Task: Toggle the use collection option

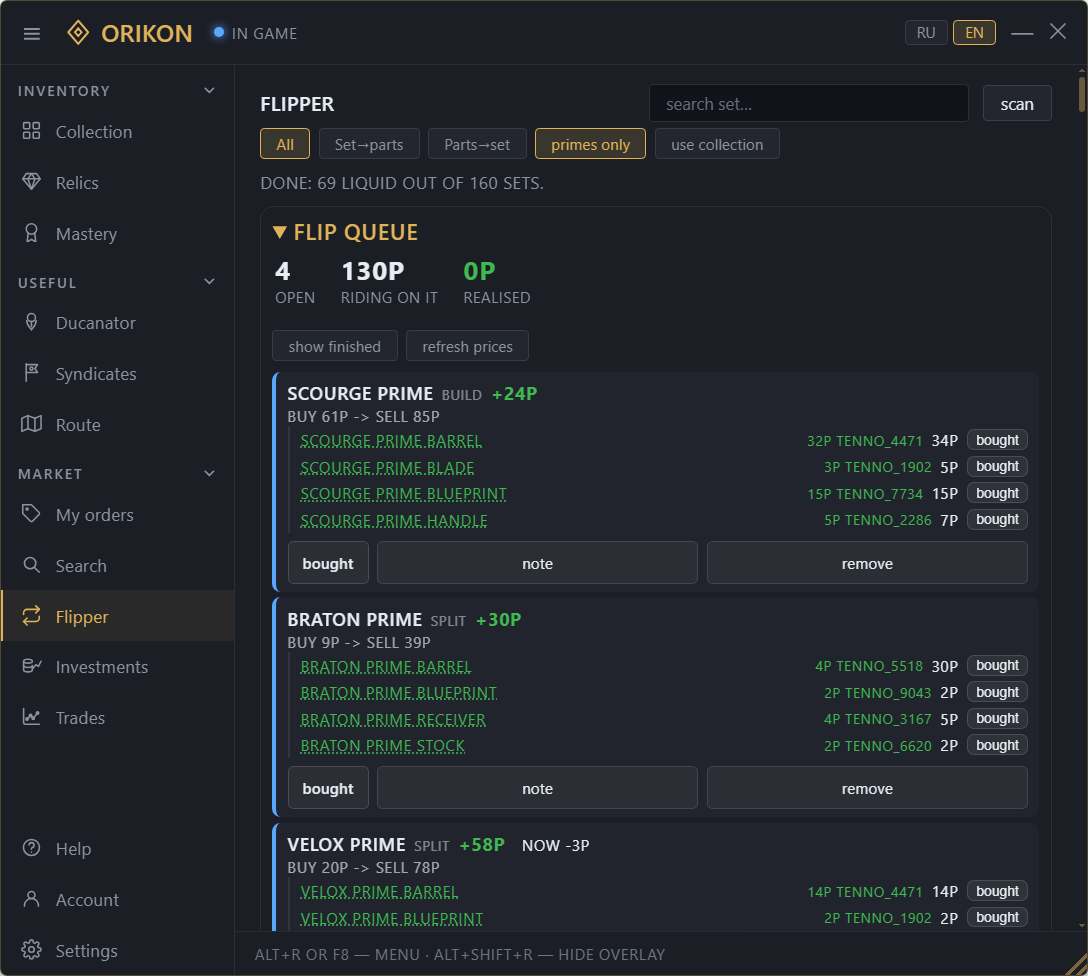Action: (717, 144)
